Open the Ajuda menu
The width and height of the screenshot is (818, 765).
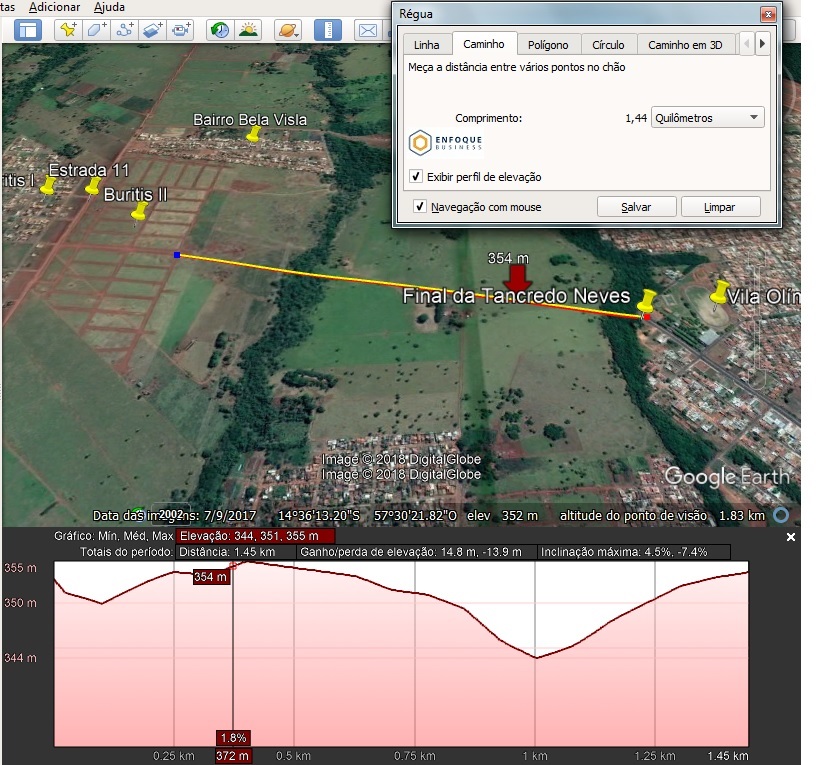pos(109,7)
